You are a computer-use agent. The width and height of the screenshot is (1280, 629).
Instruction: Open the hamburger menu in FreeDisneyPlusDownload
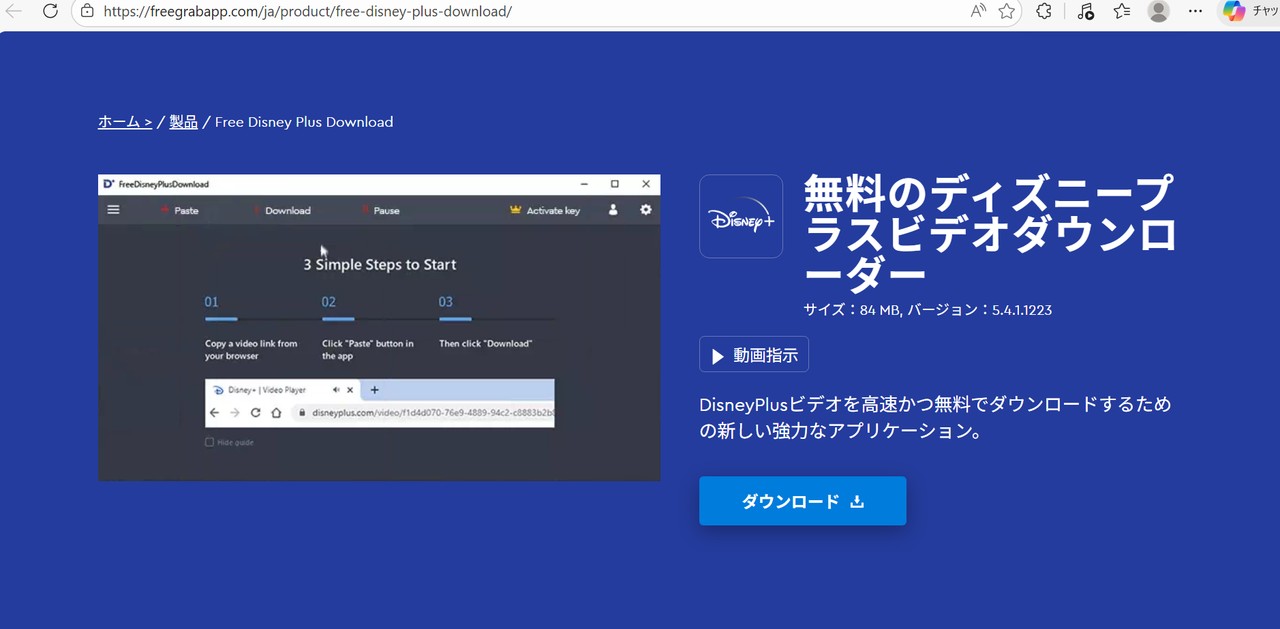113,210
